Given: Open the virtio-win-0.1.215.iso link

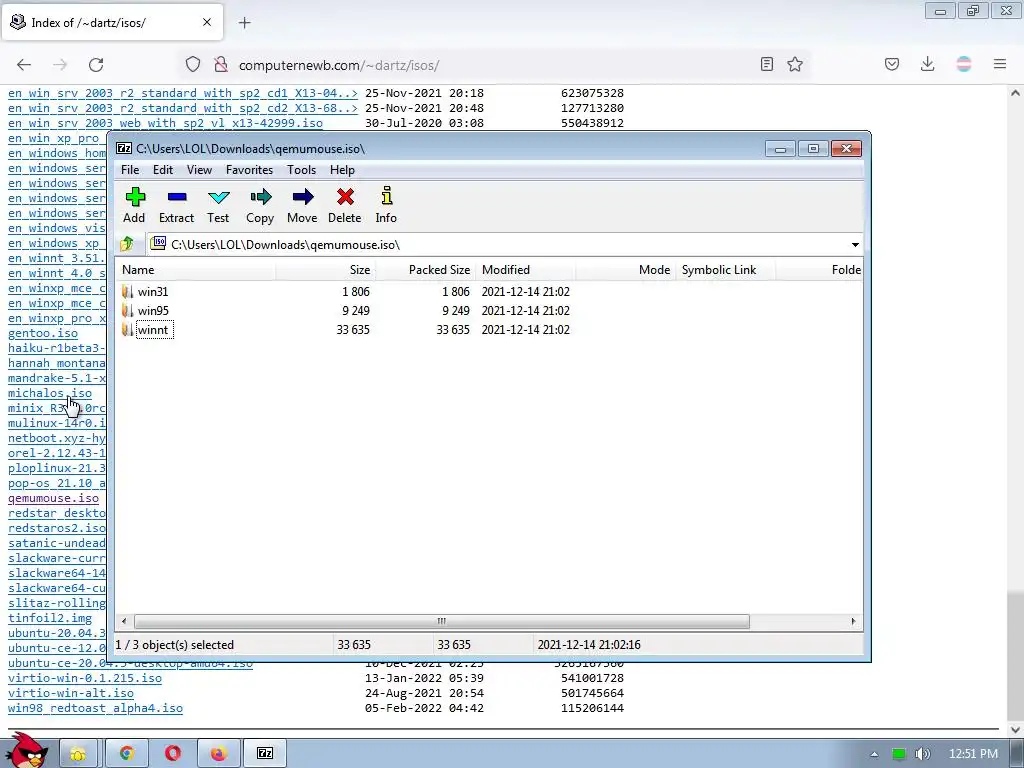Looking at the screenshot, I should [85, 678].
